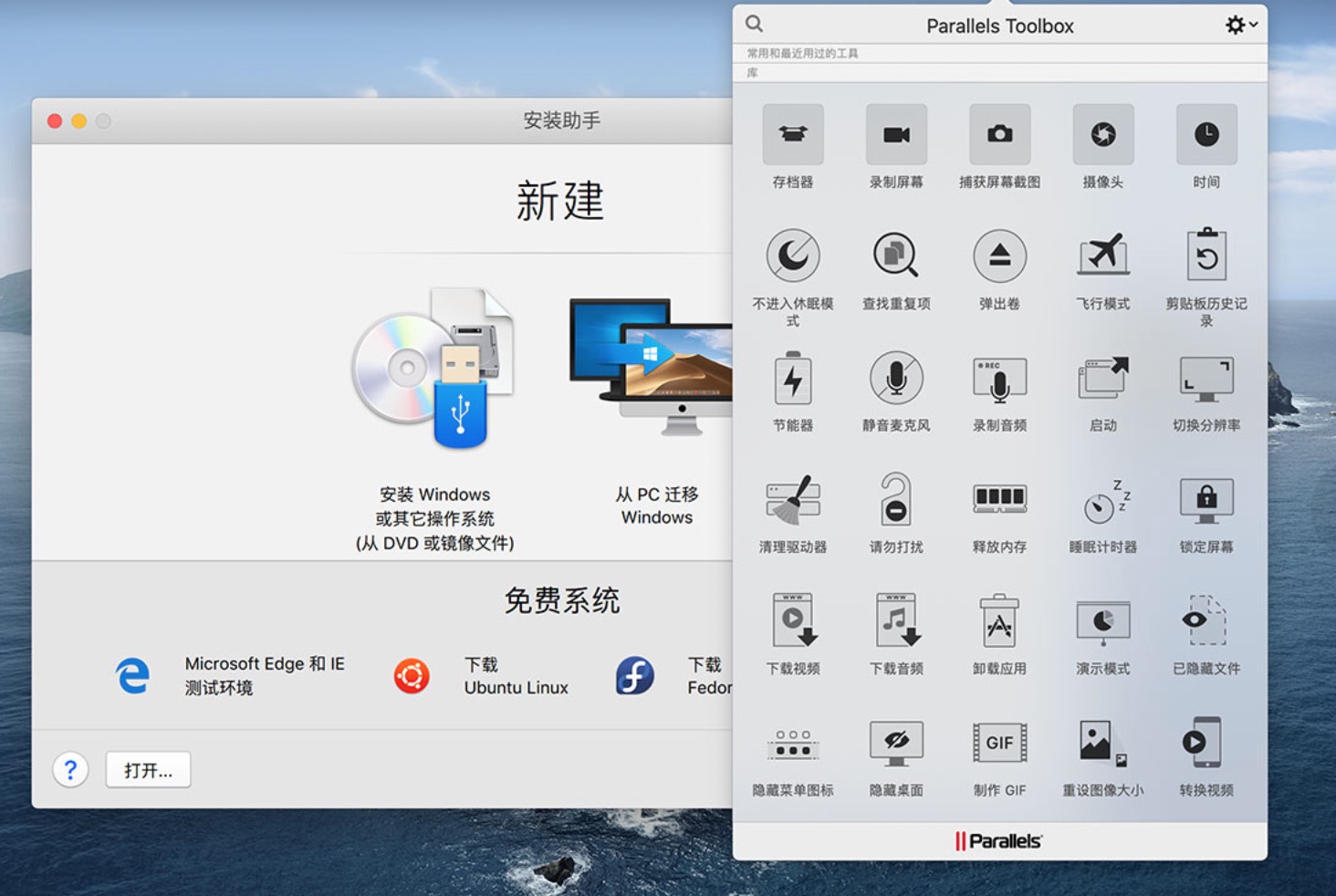Launch the 录制屏幕 screen recording tool

(x=896, y=135)
